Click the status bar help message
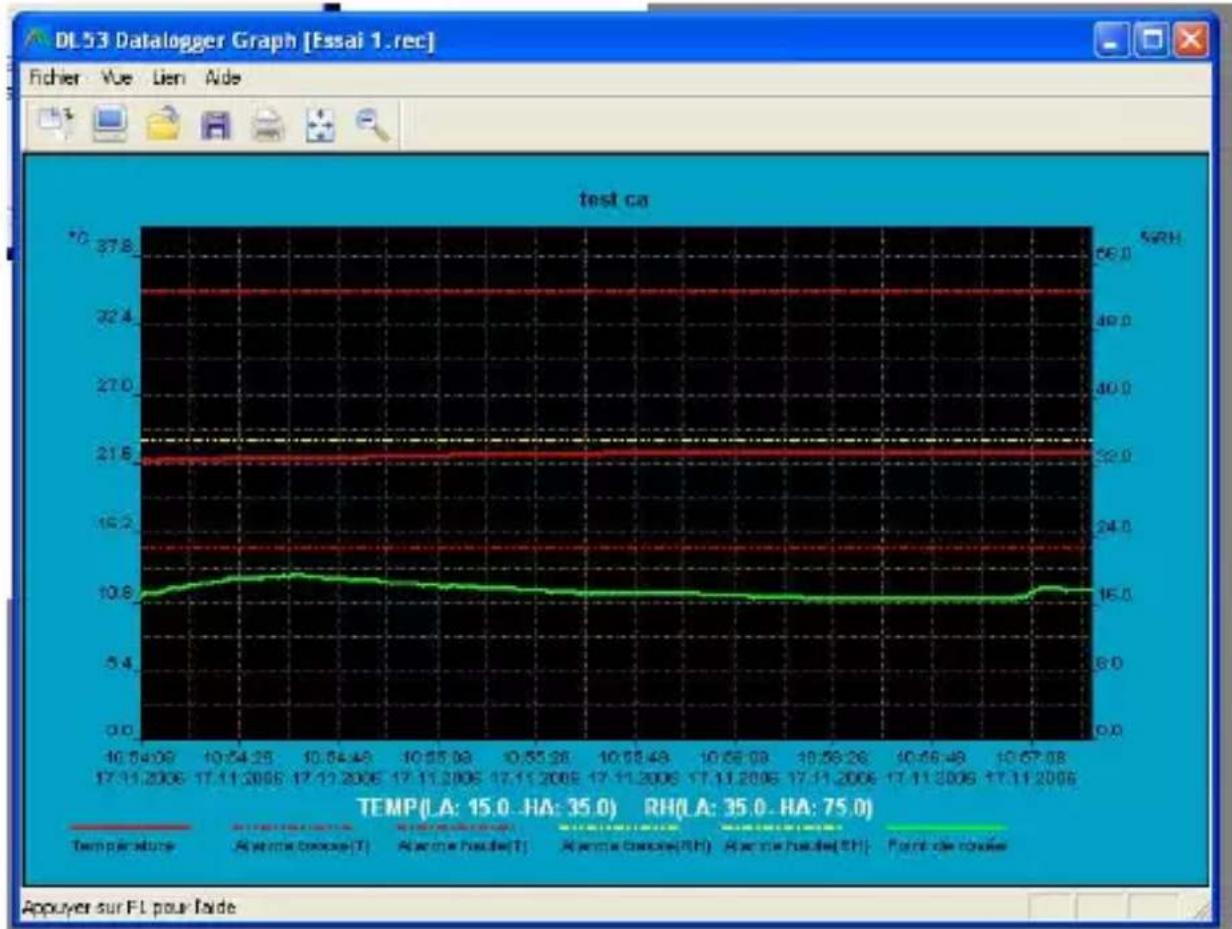The width and height of the screenshot is (1232, 929). pyautogui.click(x=131, y=906)
